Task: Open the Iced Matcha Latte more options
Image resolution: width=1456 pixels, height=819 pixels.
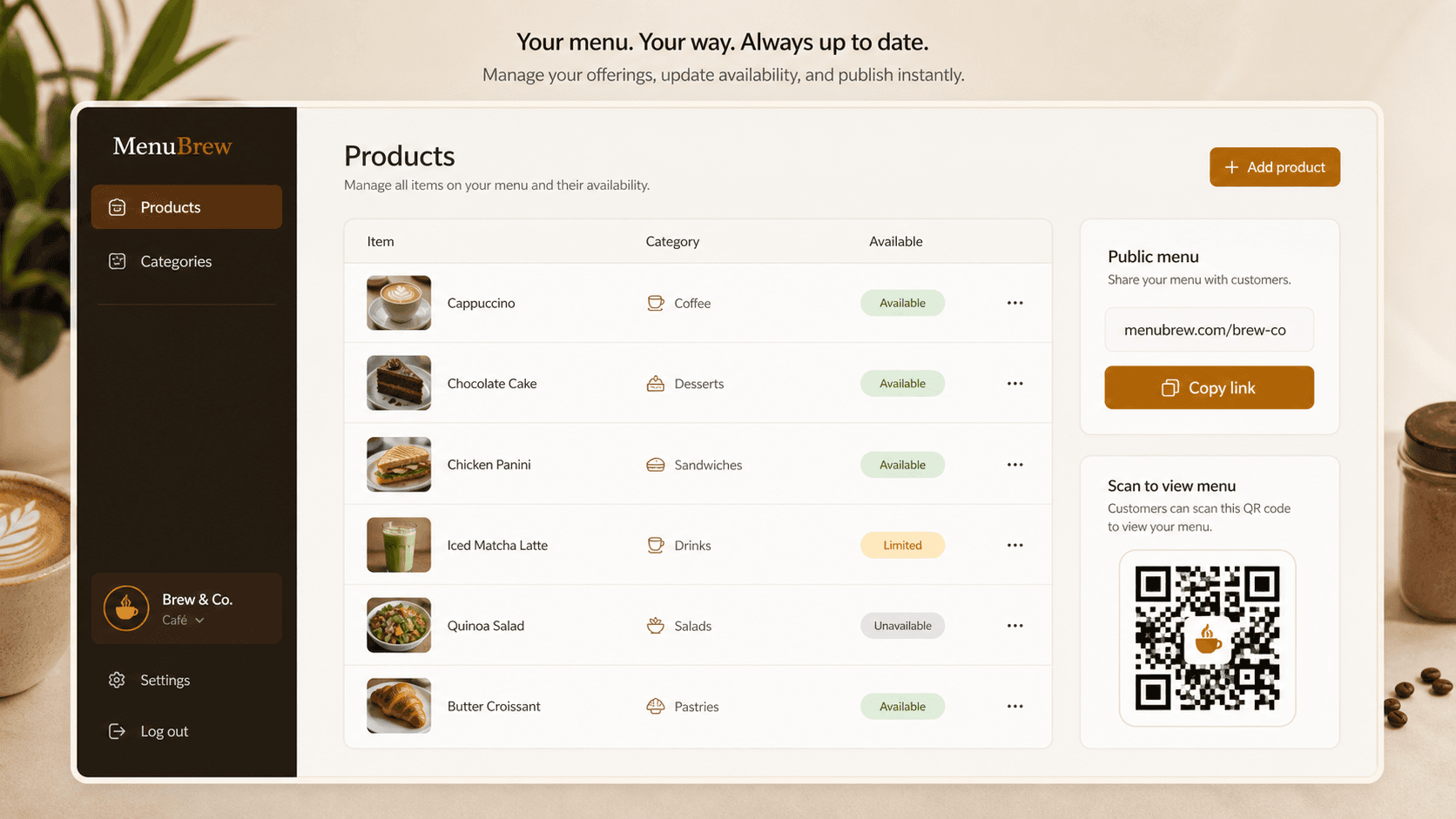Action: click(x=1015, y=545)
